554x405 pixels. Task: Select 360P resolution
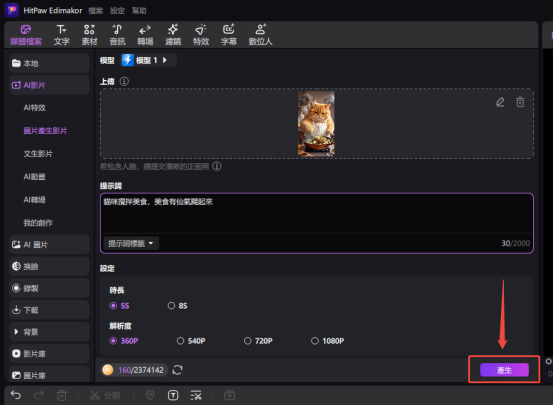124,341
